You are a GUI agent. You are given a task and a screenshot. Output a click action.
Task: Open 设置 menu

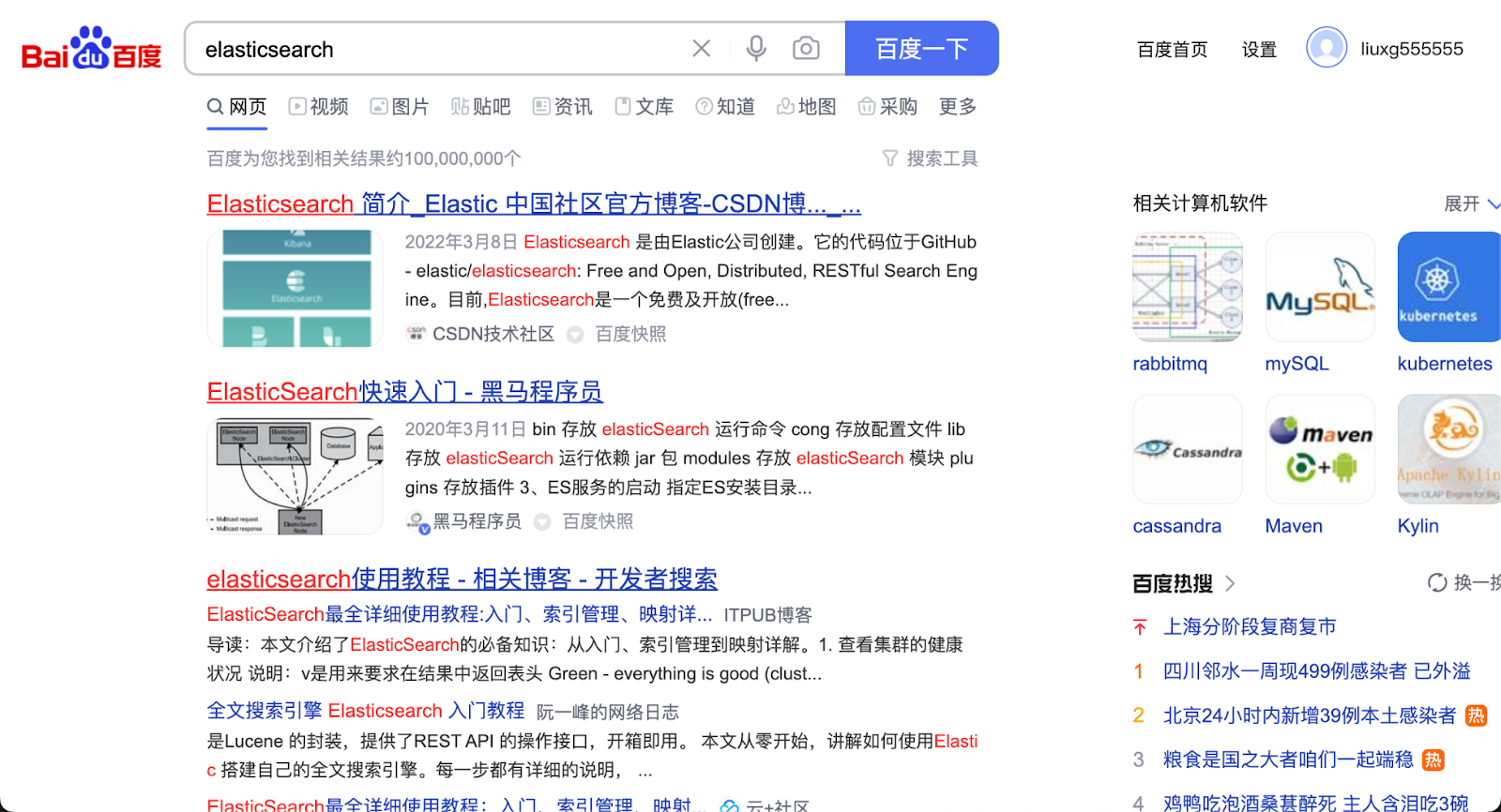[x=1259, y=50]
